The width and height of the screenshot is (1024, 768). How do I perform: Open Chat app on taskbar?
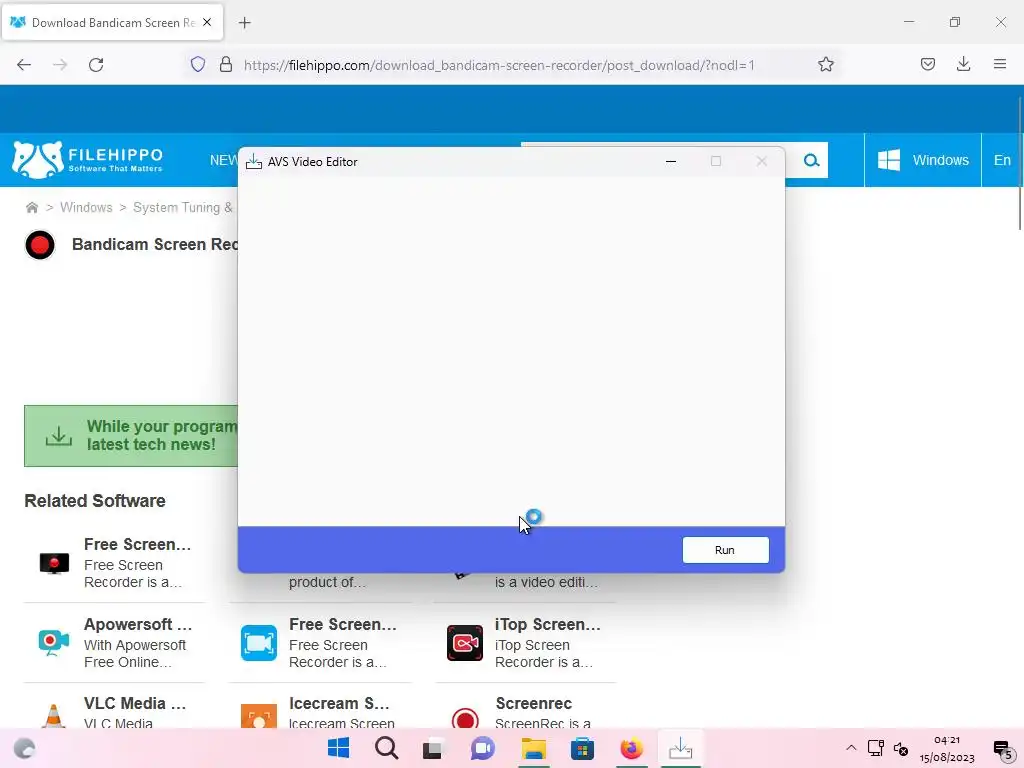click(483, 748)
